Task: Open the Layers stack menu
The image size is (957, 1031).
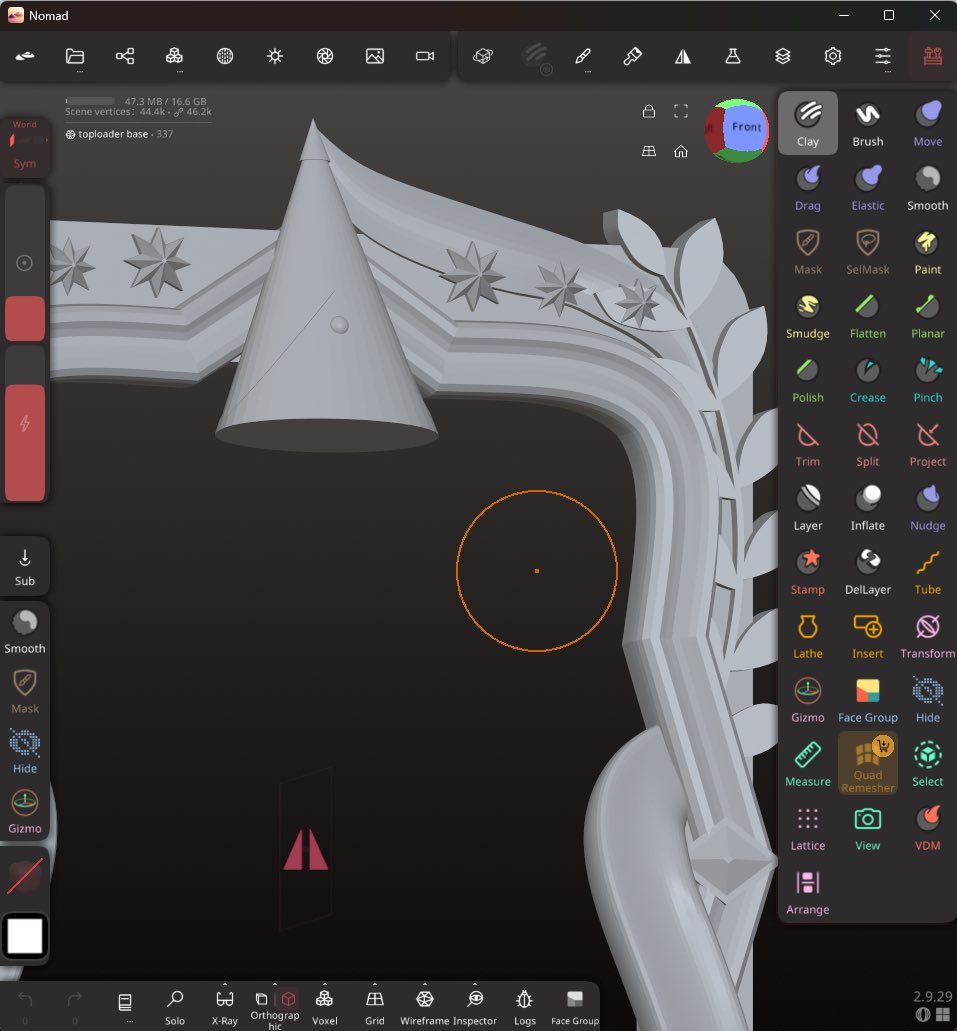Action: (x=783, y=57)
